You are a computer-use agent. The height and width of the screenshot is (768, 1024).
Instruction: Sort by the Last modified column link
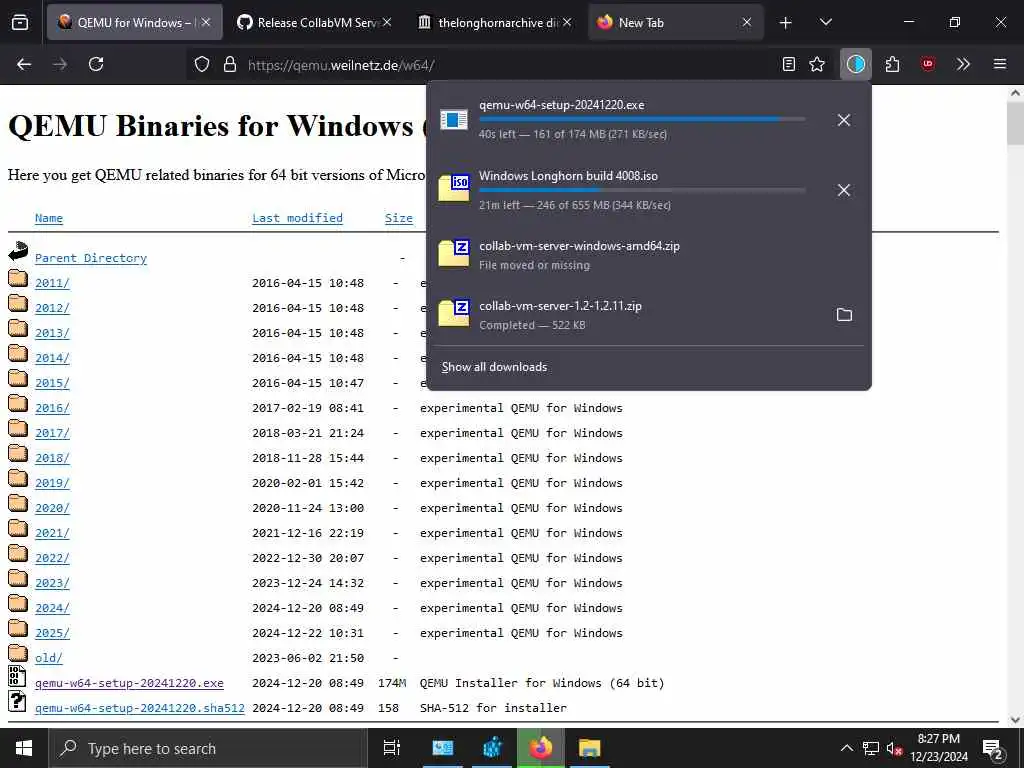point(297,218)
